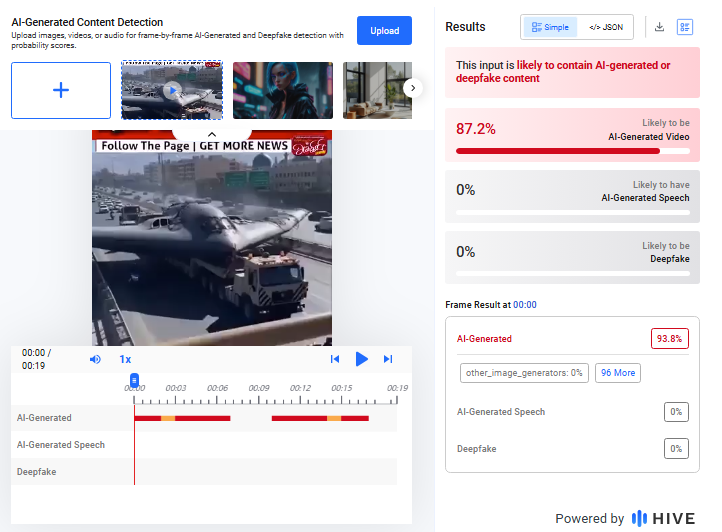Screen dimensions: 722x532
Task: Select the cyberpunk woman sample thumbnail
Action: [x=283, y=90]
